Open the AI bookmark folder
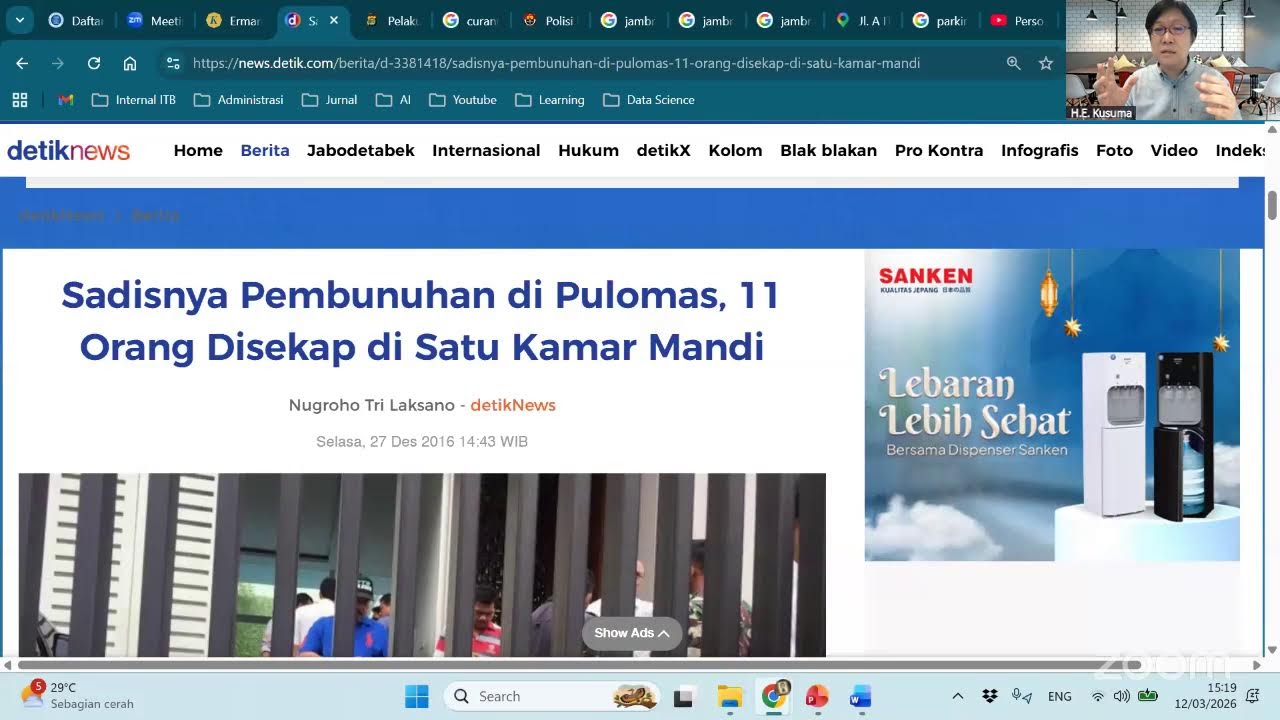 pos(393,100)
